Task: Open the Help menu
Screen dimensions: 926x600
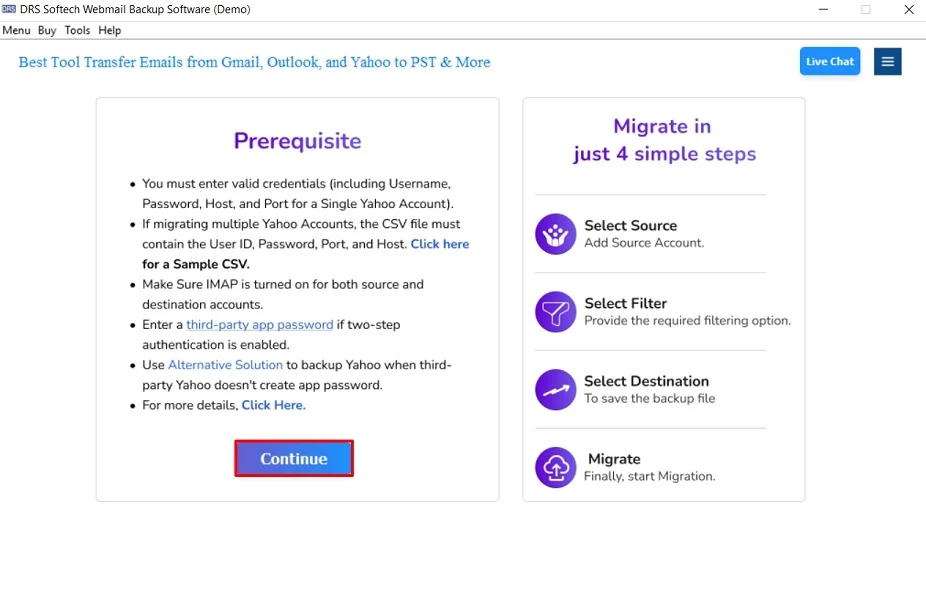Action: pos(109,30)
